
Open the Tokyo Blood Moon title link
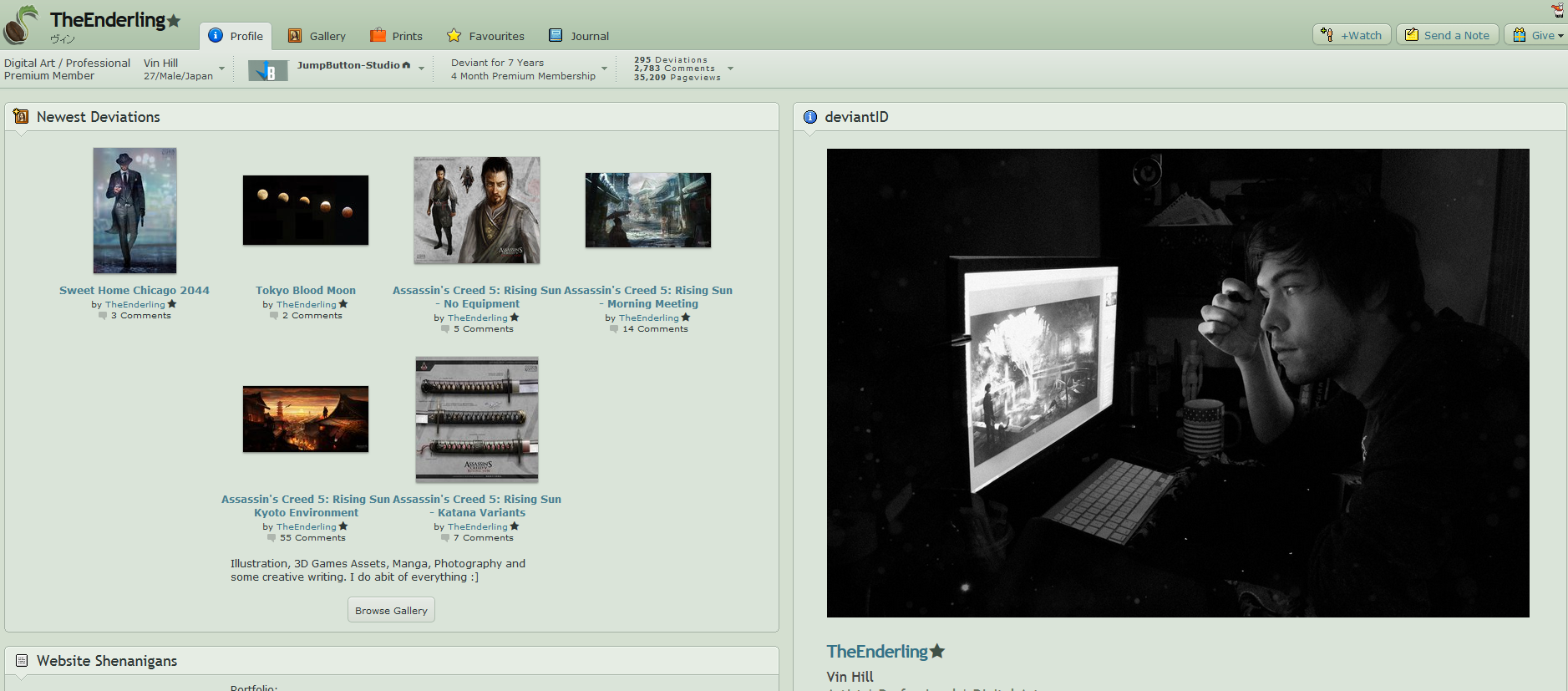(x=306, y=291)
